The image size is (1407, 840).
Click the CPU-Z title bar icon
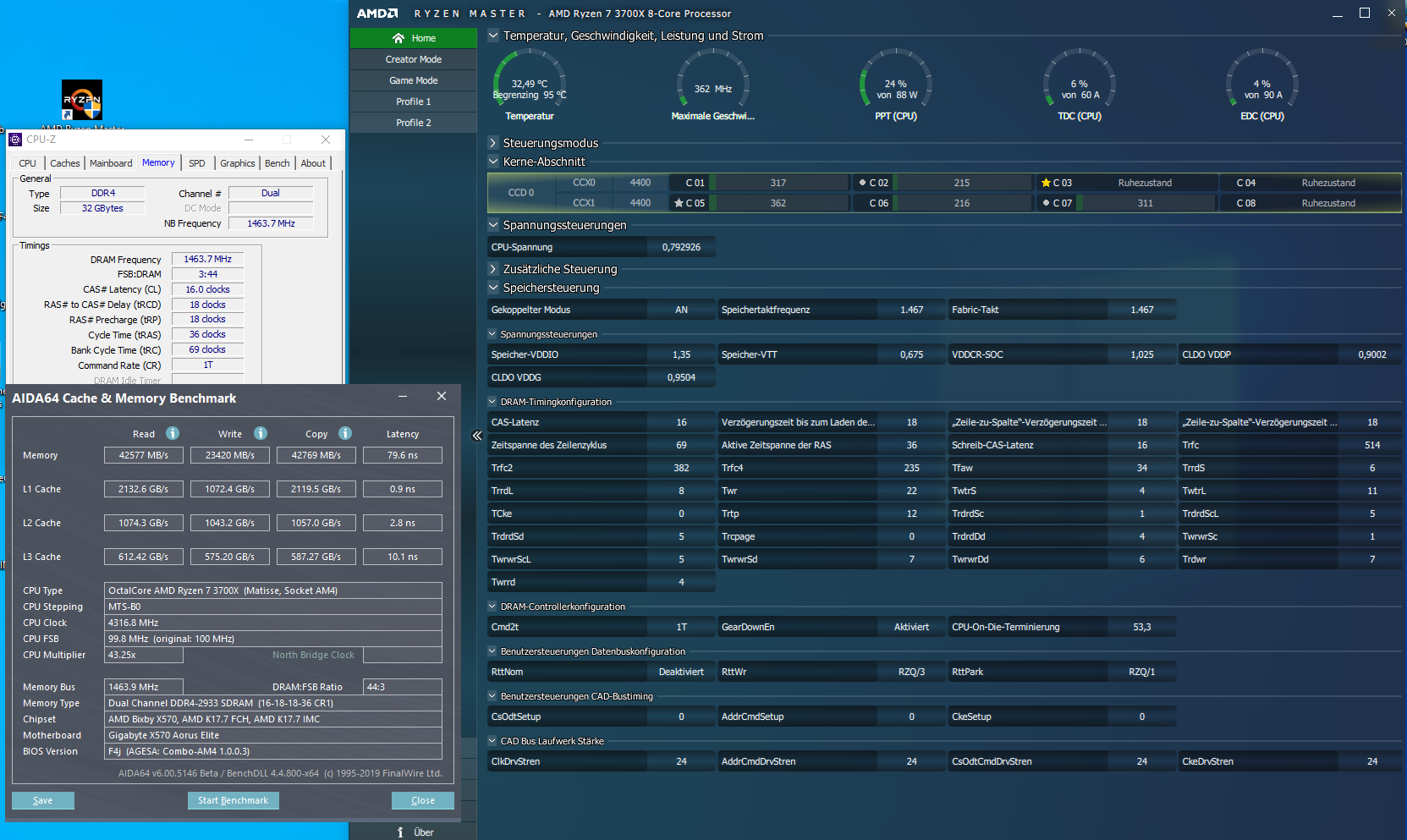15,140
